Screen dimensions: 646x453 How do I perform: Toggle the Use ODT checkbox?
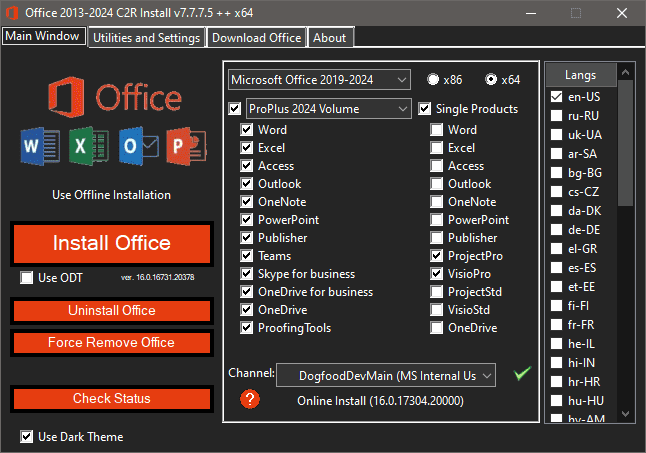(x=27, y=278)
